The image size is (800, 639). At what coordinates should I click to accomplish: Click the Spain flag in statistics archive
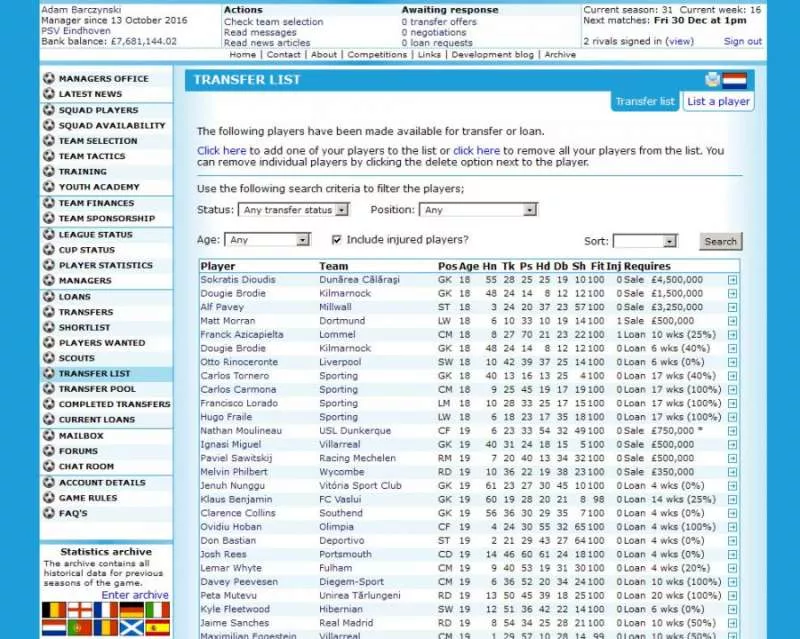[x=157, y=628]
